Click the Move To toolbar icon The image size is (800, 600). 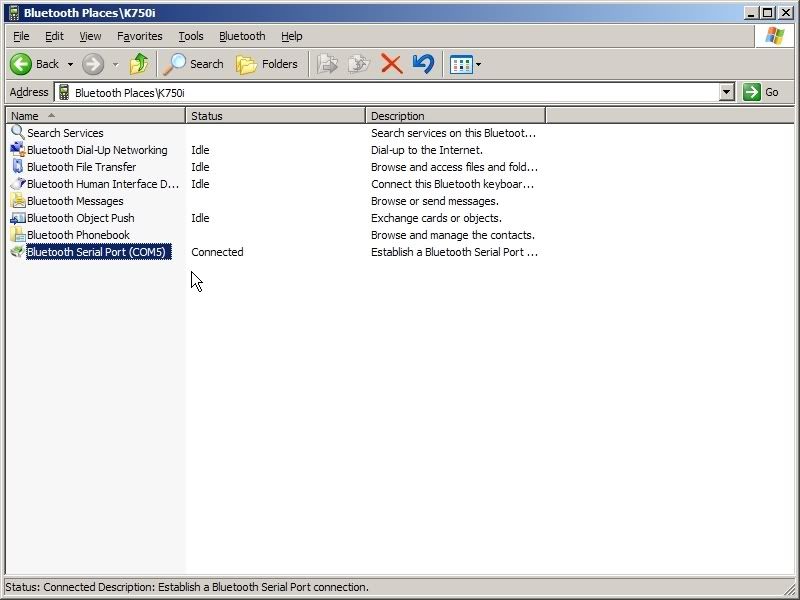click(327, 64)
